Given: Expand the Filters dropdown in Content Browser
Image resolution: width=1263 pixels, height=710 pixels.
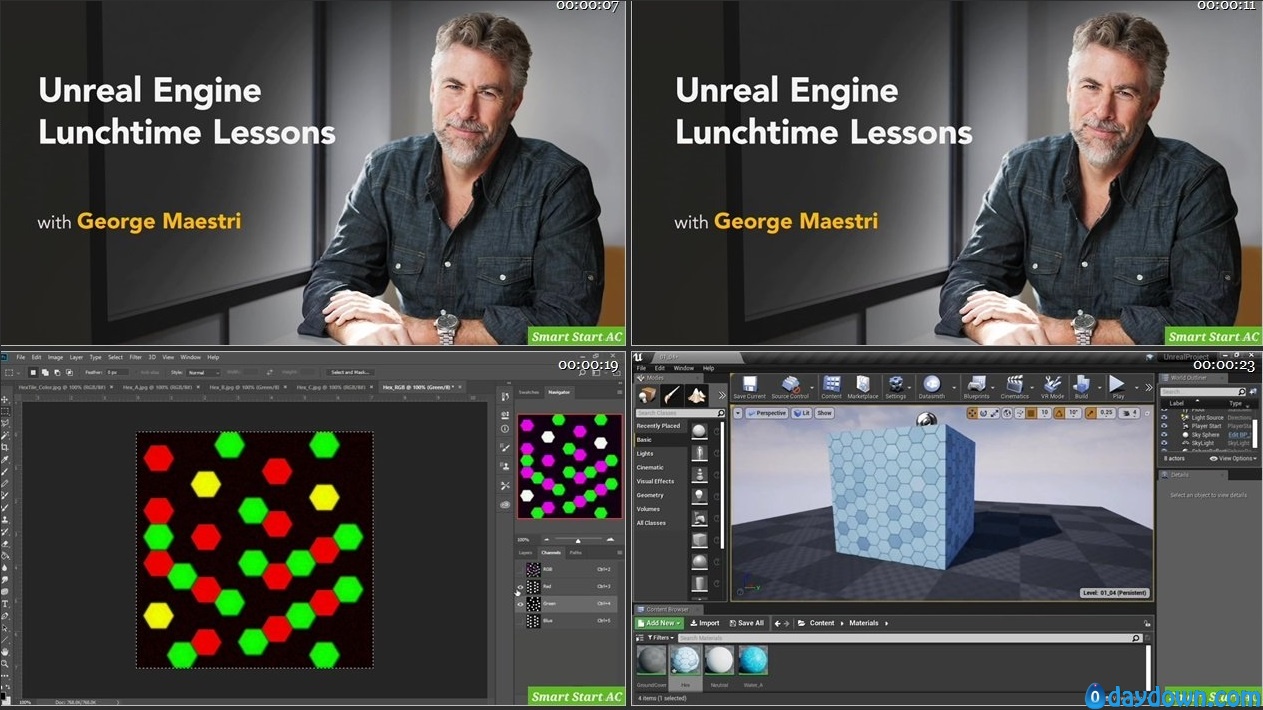Looking at the screenshot, I should (x=660, y=638).
